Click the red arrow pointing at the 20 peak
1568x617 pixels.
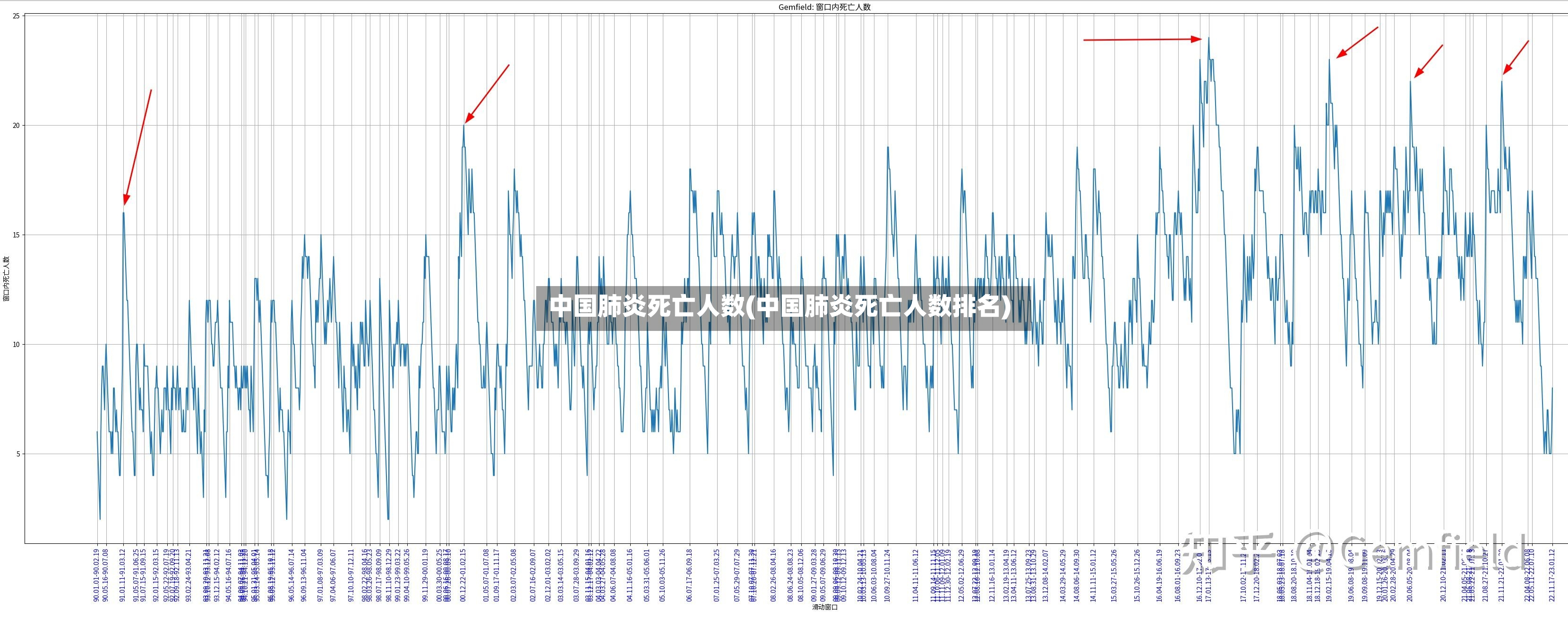[x=487, y=93]
